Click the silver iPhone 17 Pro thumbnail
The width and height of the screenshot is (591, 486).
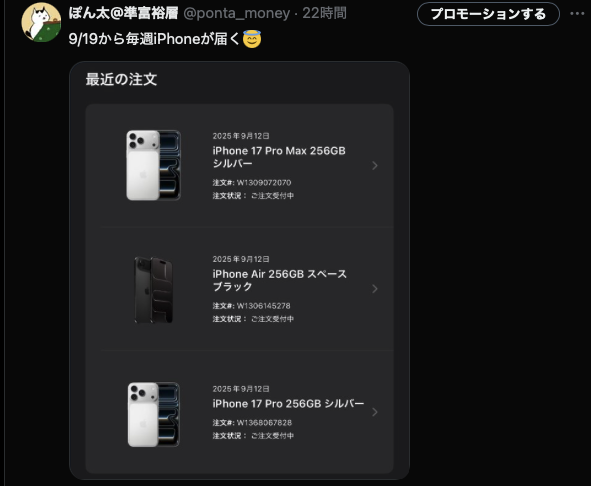click(153, 414)
